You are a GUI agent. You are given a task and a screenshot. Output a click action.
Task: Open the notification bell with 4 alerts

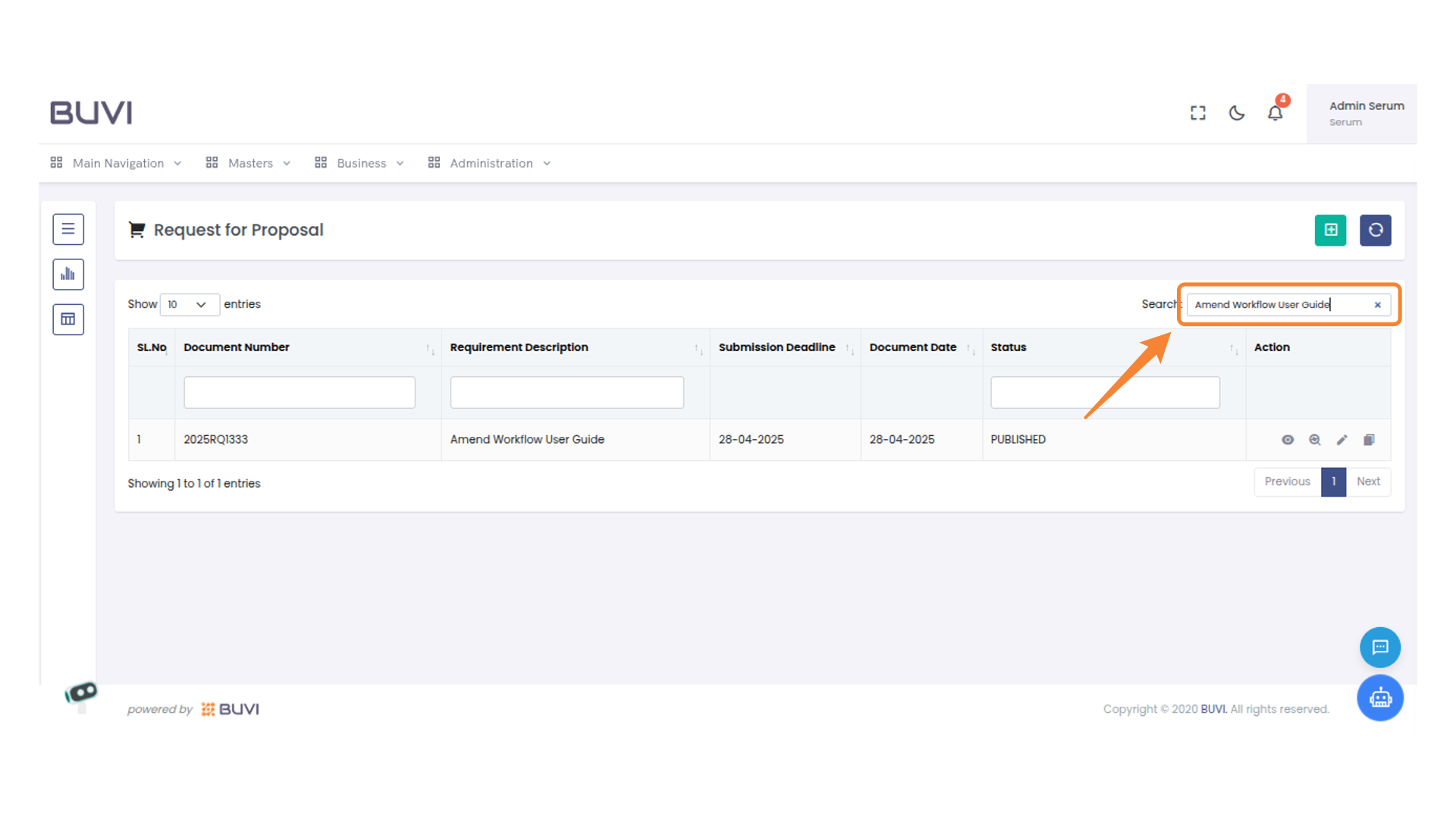[x=1276, y=112]
